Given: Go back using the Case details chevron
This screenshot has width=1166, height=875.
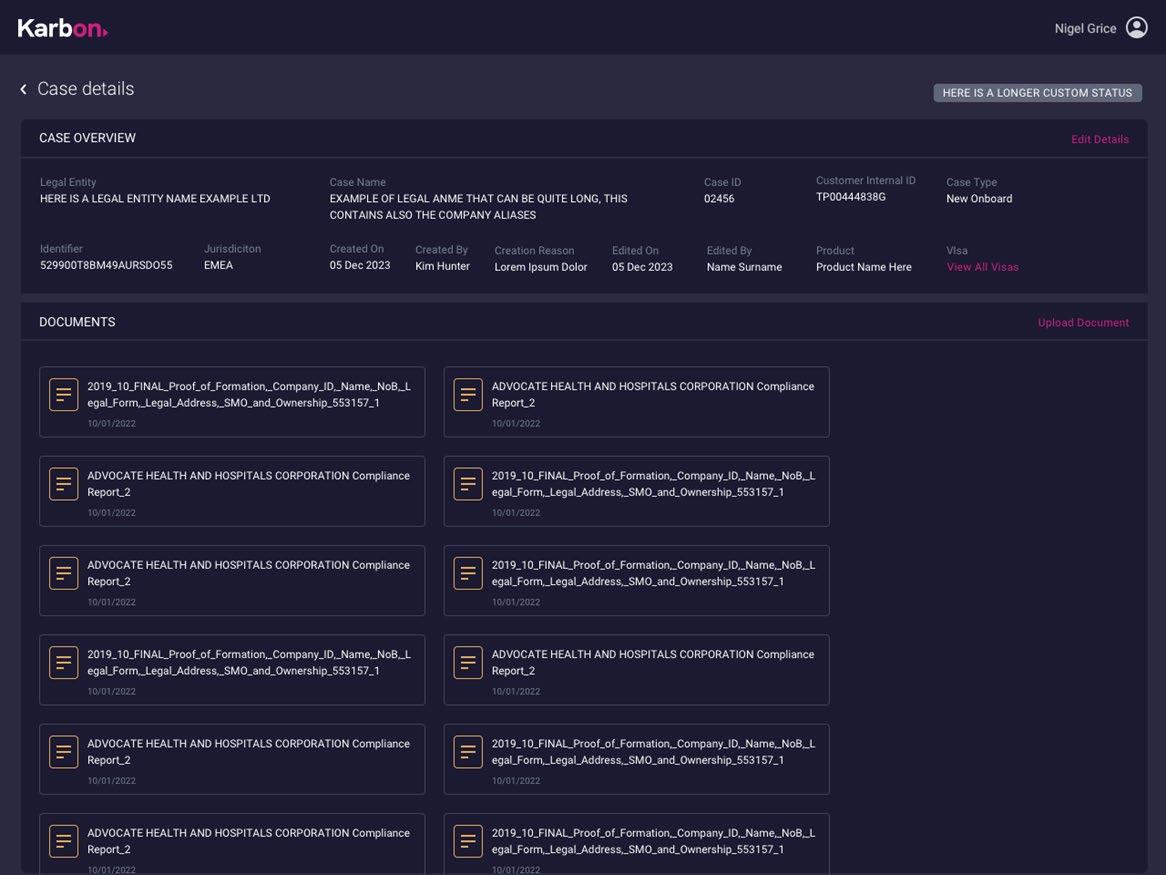Looking at the screenshot, I should point(24,89).
